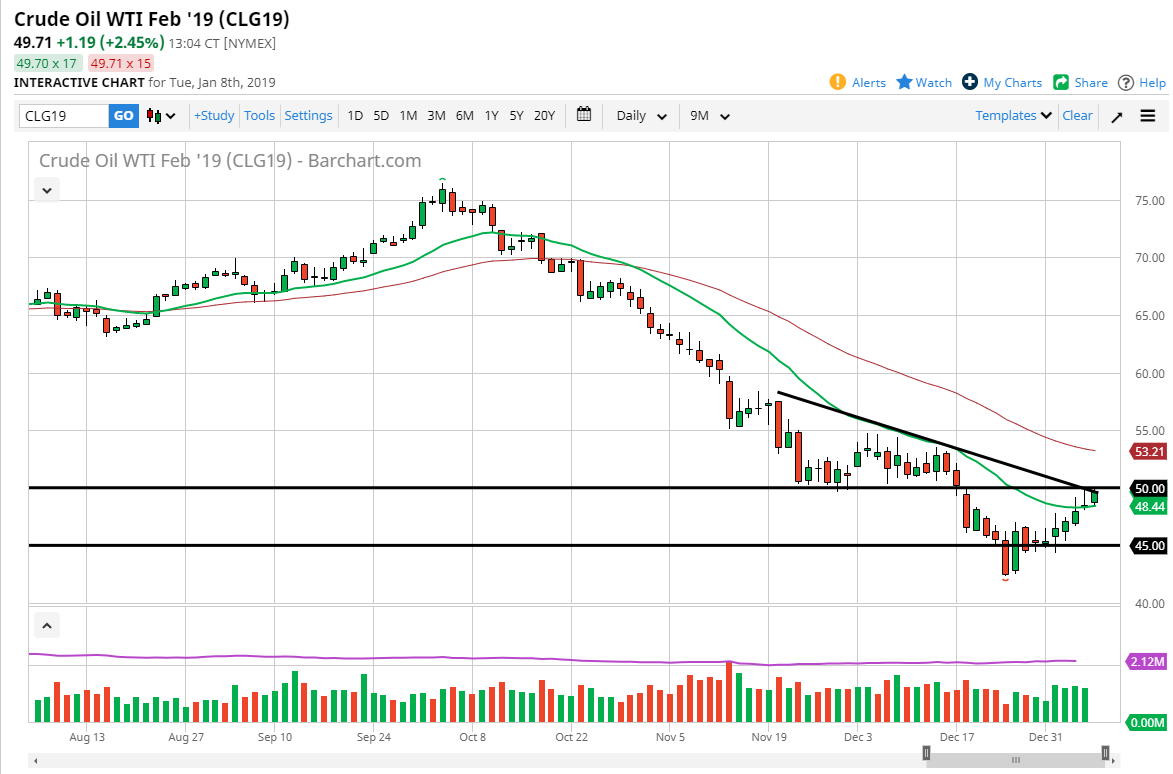Click the GO button
Viewport: 1173px width, 774px height.
tap(123, 115)
